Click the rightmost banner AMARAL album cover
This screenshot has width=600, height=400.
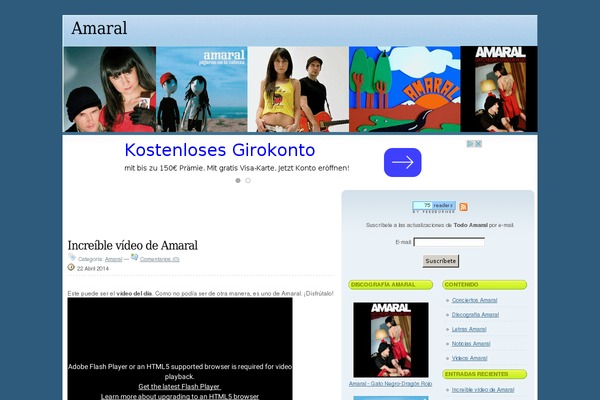(x=499, y=89)
